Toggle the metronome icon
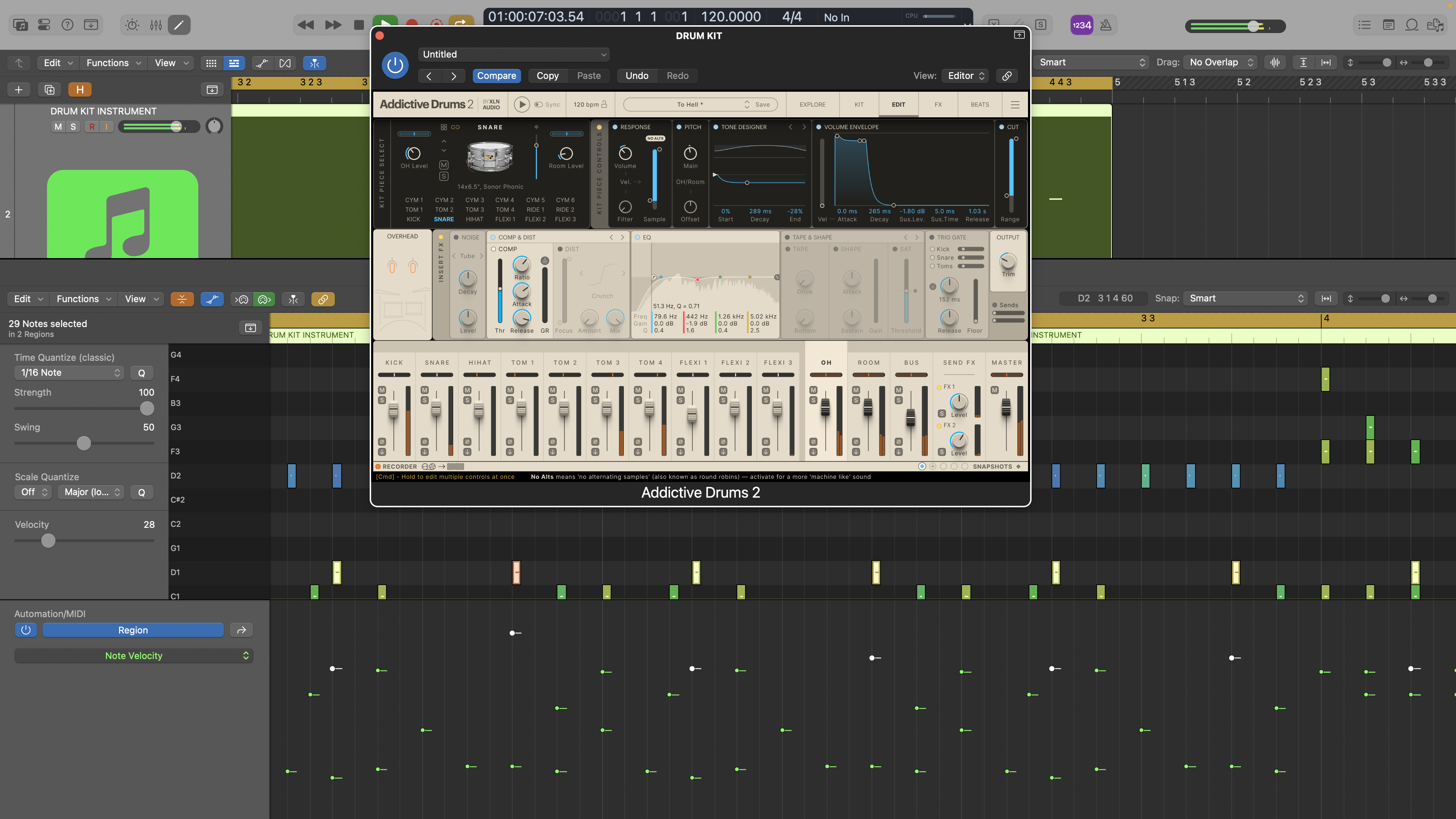The height and width of the screenshot is (819, 1456). coord(1106,25)
